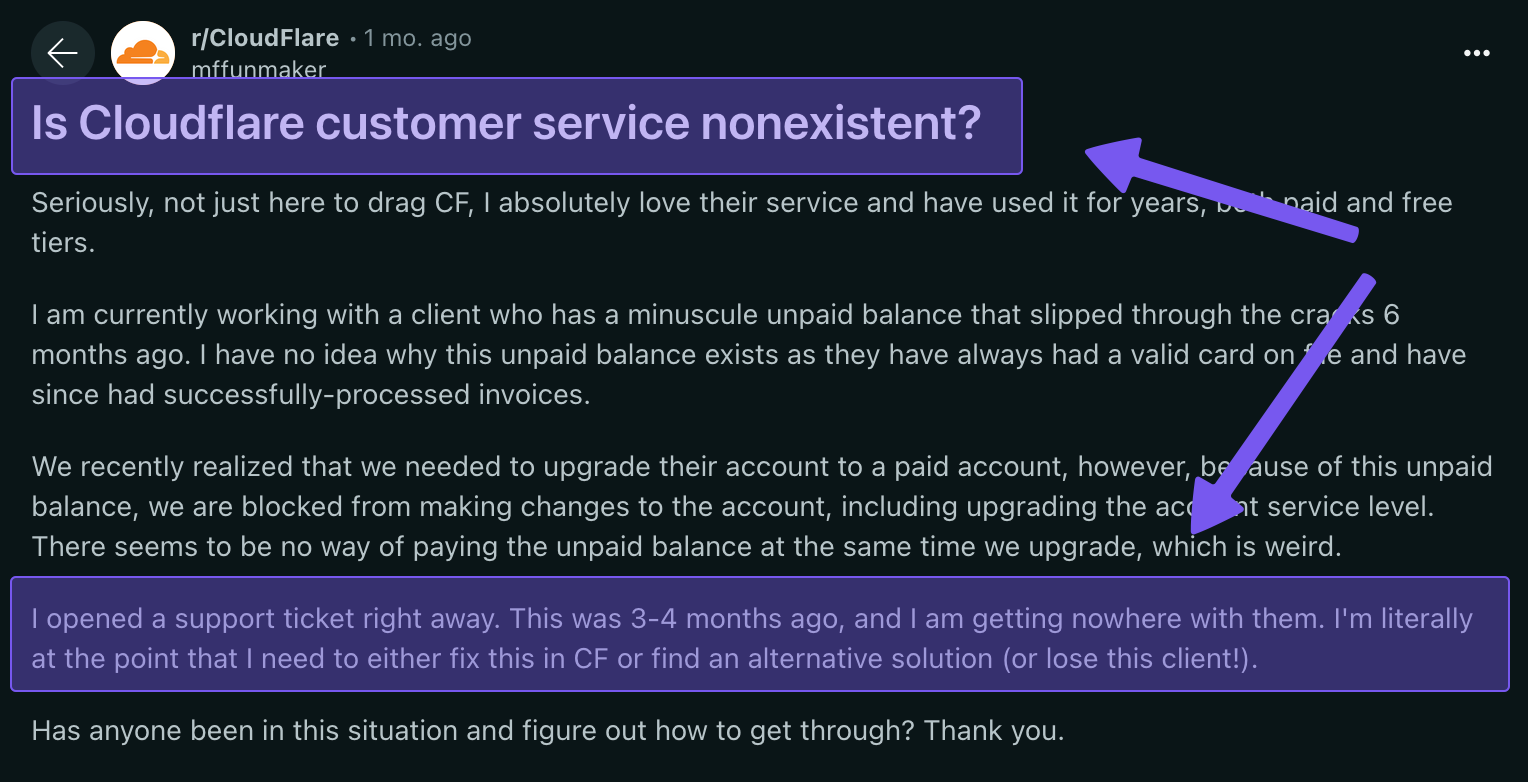
Task: Click the words "which is weird"
Action: pyautogui.click(x=1246, y=547)
